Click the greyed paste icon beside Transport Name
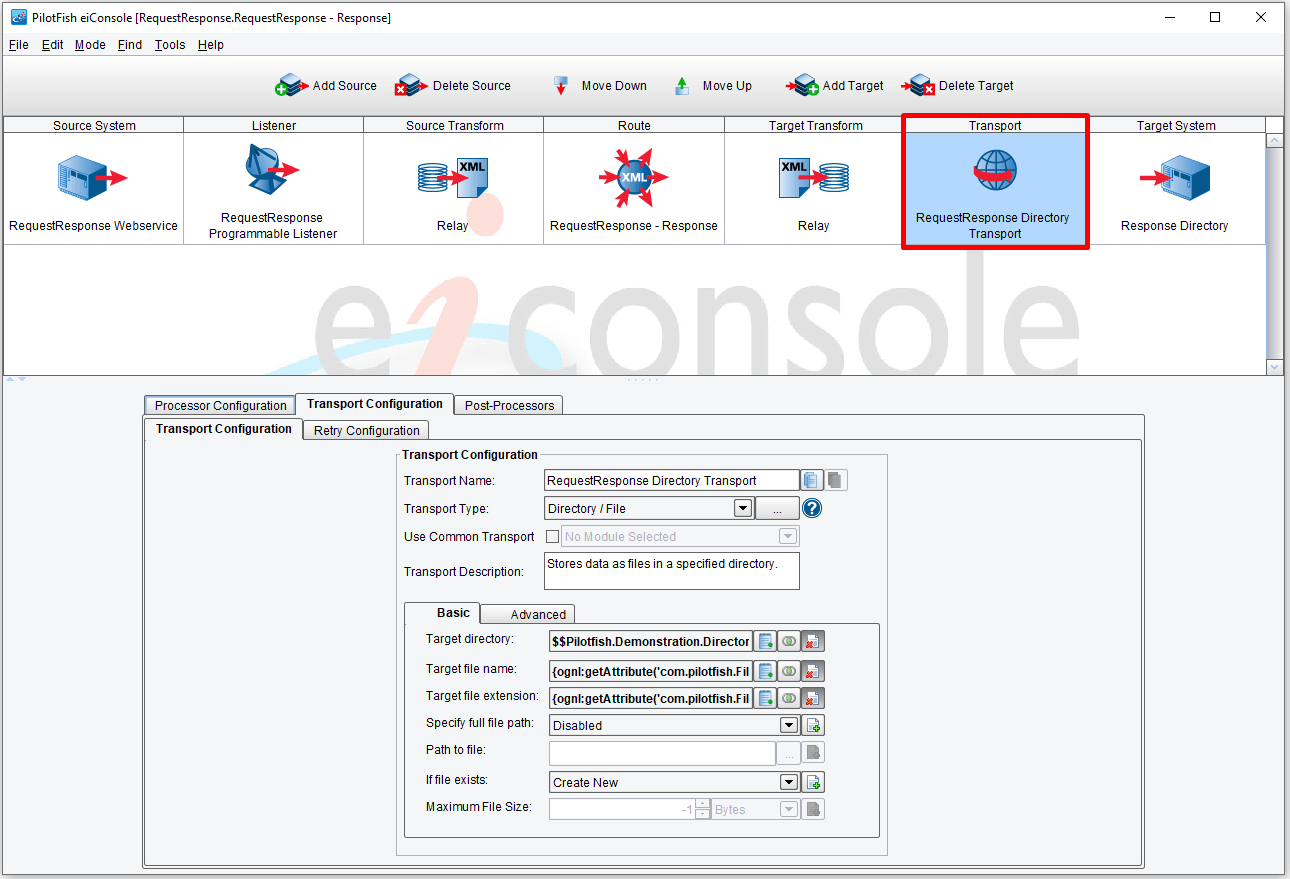This screenshot has width=1290, height=879. (835, 481)
